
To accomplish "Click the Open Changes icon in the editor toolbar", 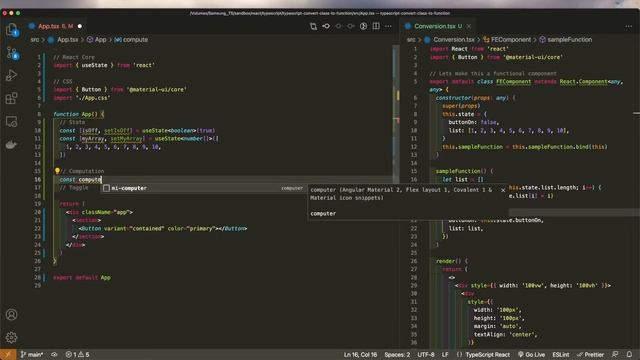I will pyautogui.click(x=313, y=26).
